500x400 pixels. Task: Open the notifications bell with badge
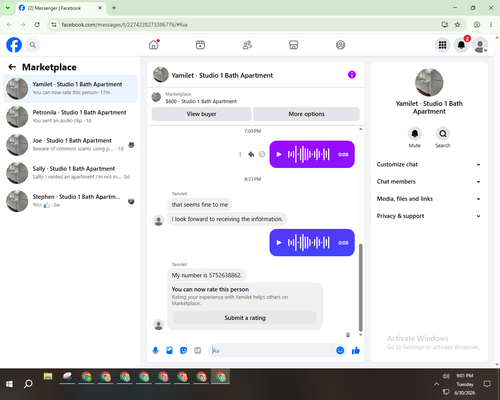pos(461,45)
